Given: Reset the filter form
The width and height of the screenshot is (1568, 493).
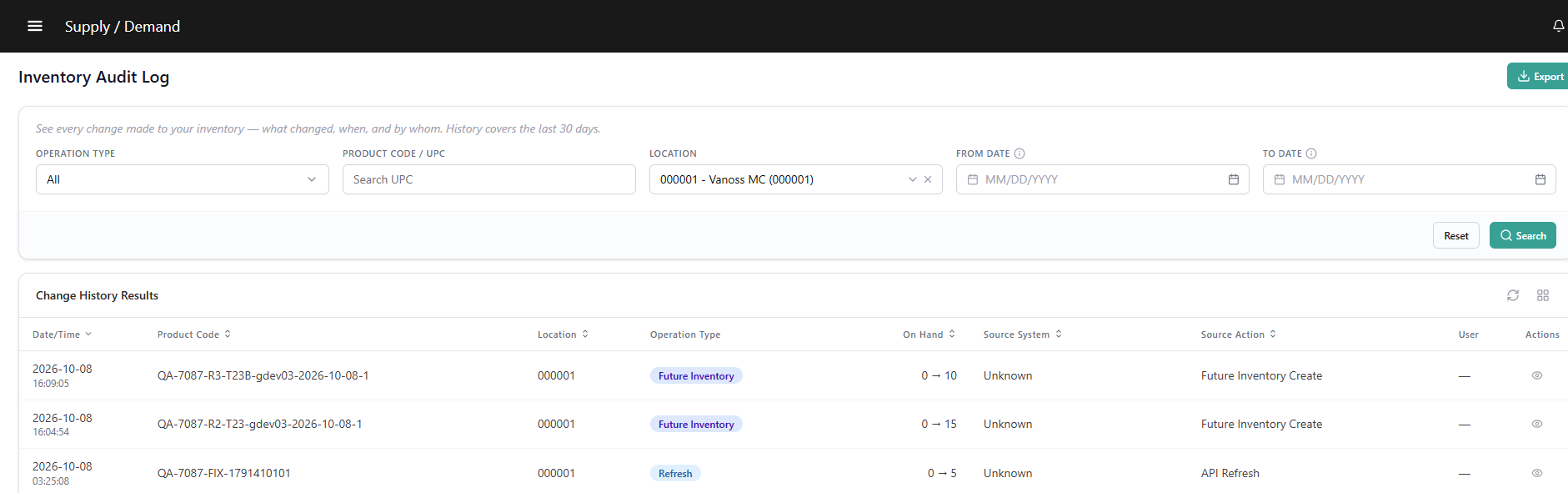Looking at the screenshot, I should pyautogui.click(x=1456, y=235).
